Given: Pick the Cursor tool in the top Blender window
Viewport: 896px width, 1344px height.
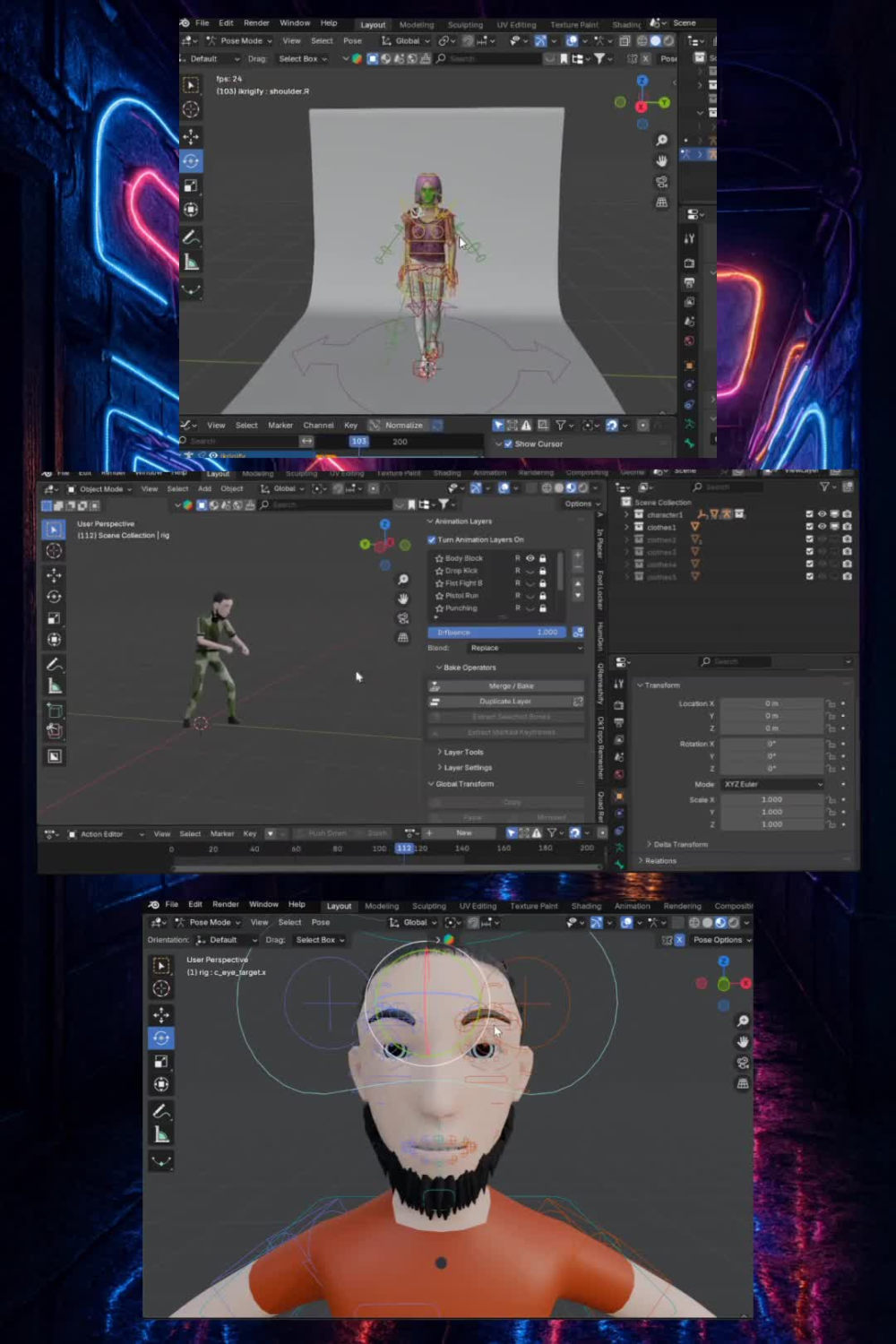Looking at the screenshot, I should [191, 109].
